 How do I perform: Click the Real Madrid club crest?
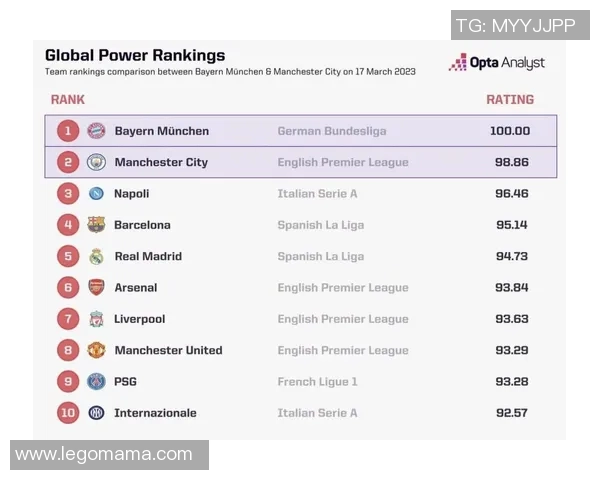[x=96, y=256]
